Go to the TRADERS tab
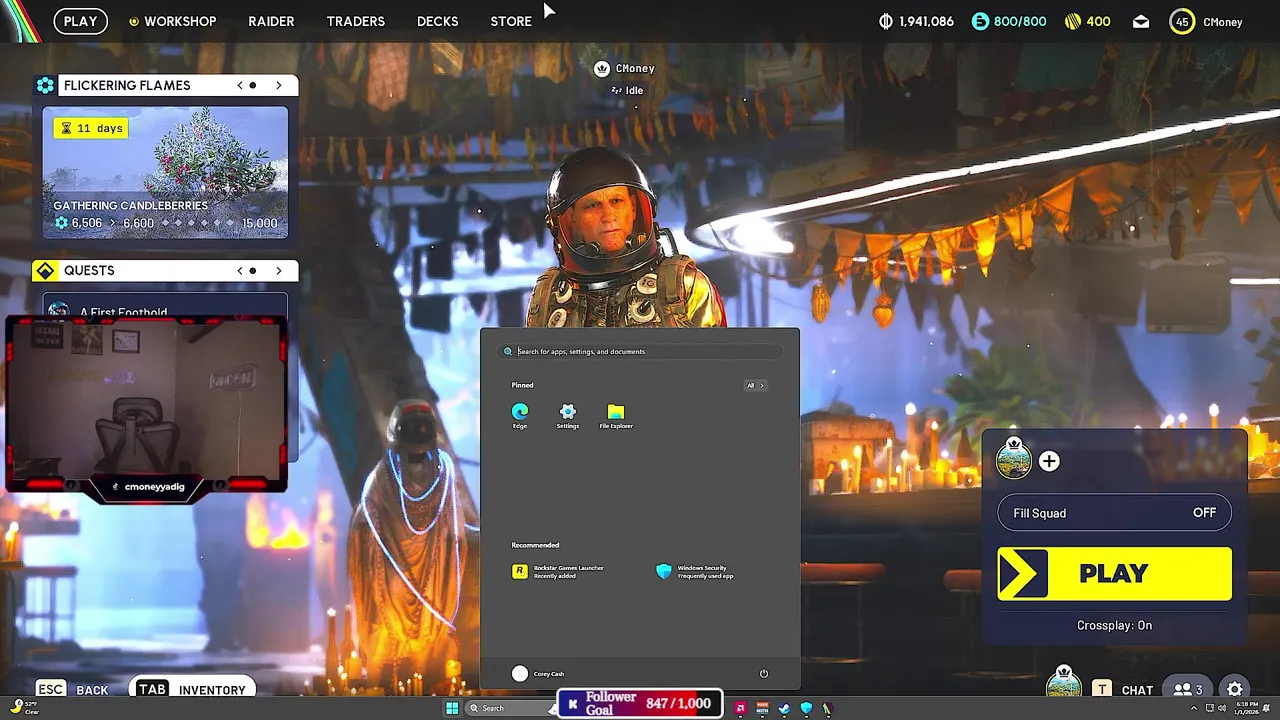Screen dimensions: 1280x720 [x=355, y=21]
